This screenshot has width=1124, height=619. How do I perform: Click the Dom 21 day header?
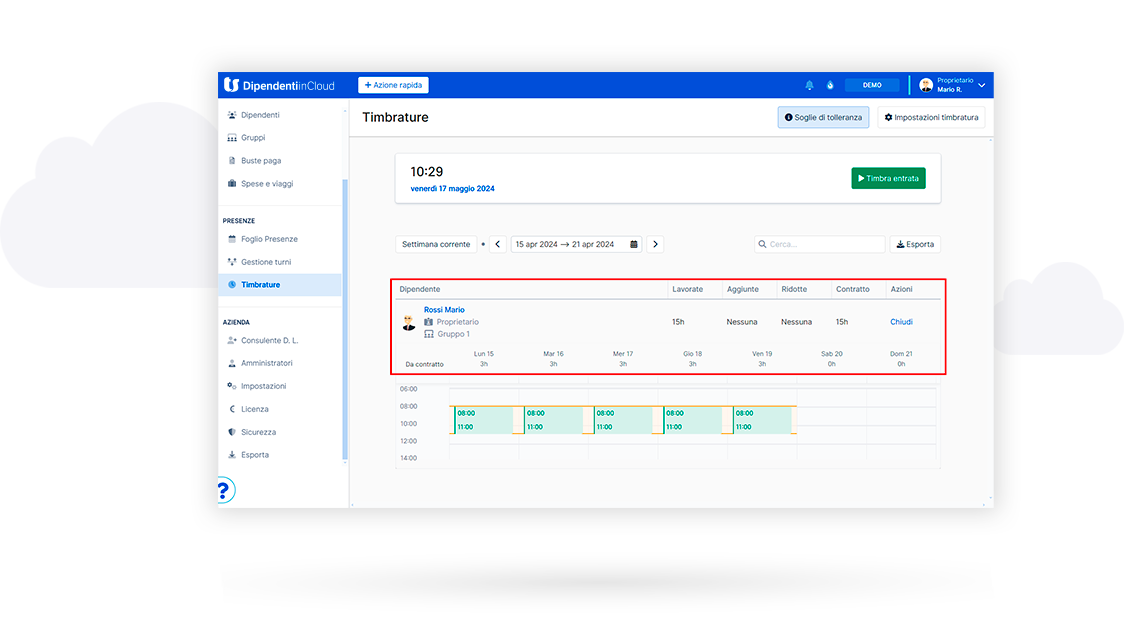(901, 354)
